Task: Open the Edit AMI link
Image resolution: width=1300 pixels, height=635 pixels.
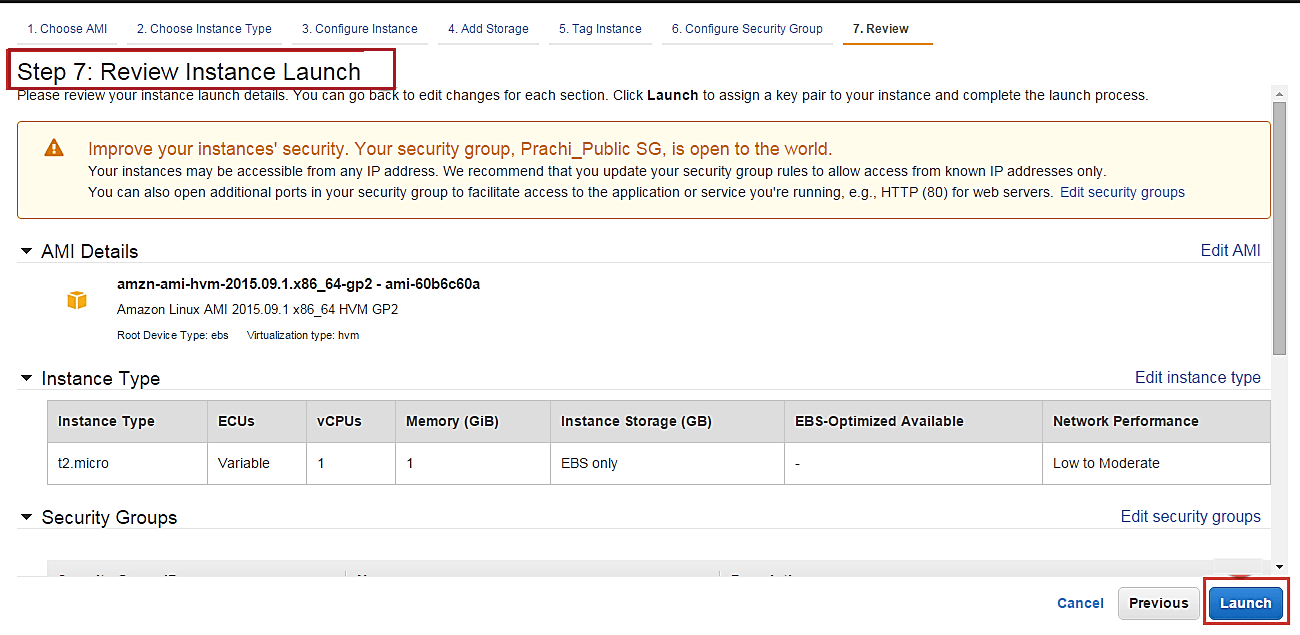Action: pos(1230,251)
